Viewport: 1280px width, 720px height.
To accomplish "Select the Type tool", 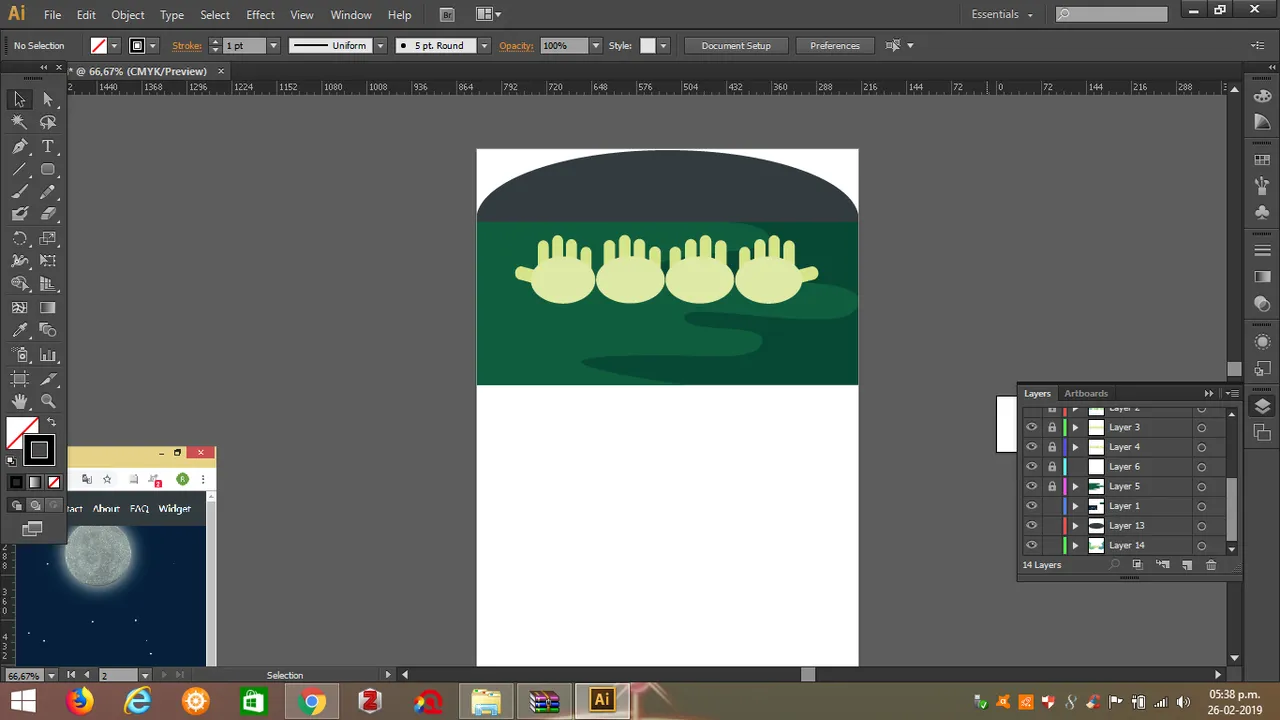I will [47, 146].
